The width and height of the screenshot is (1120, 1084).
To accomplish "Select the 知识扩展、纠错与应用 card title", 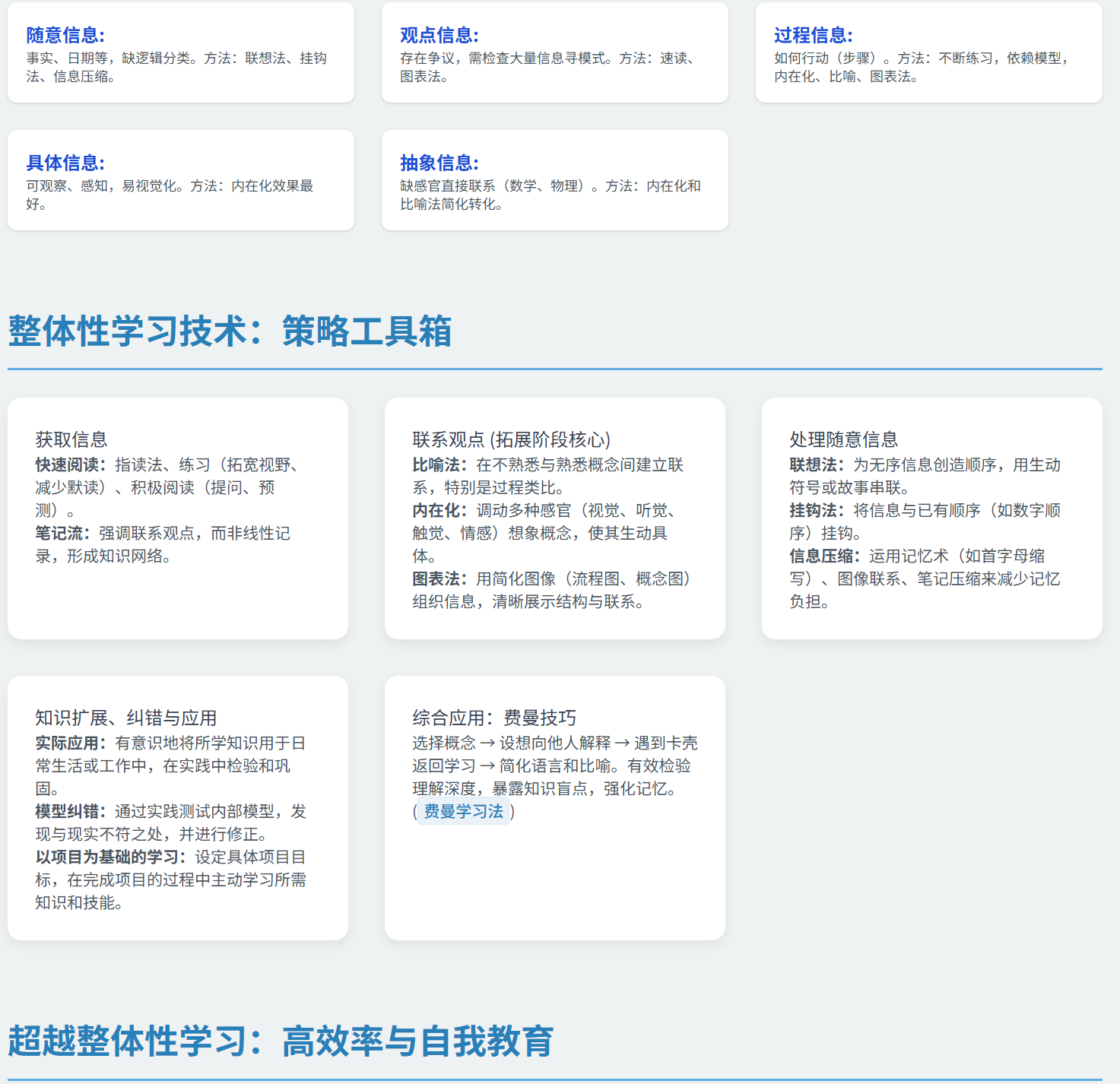I will [126, 718].
